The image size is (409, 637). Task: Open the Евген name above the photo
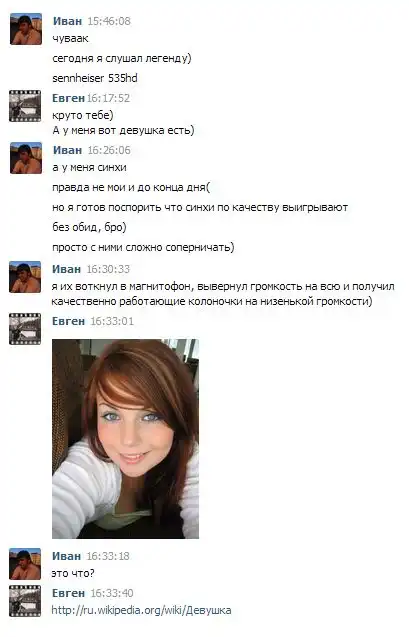(x=68, y=321)
